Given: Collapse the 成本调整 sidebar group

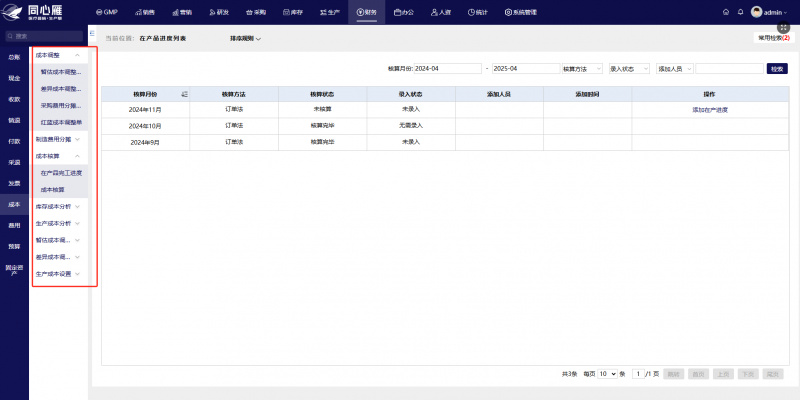Looking at the screenshot, I should click(x=58, y=55).
